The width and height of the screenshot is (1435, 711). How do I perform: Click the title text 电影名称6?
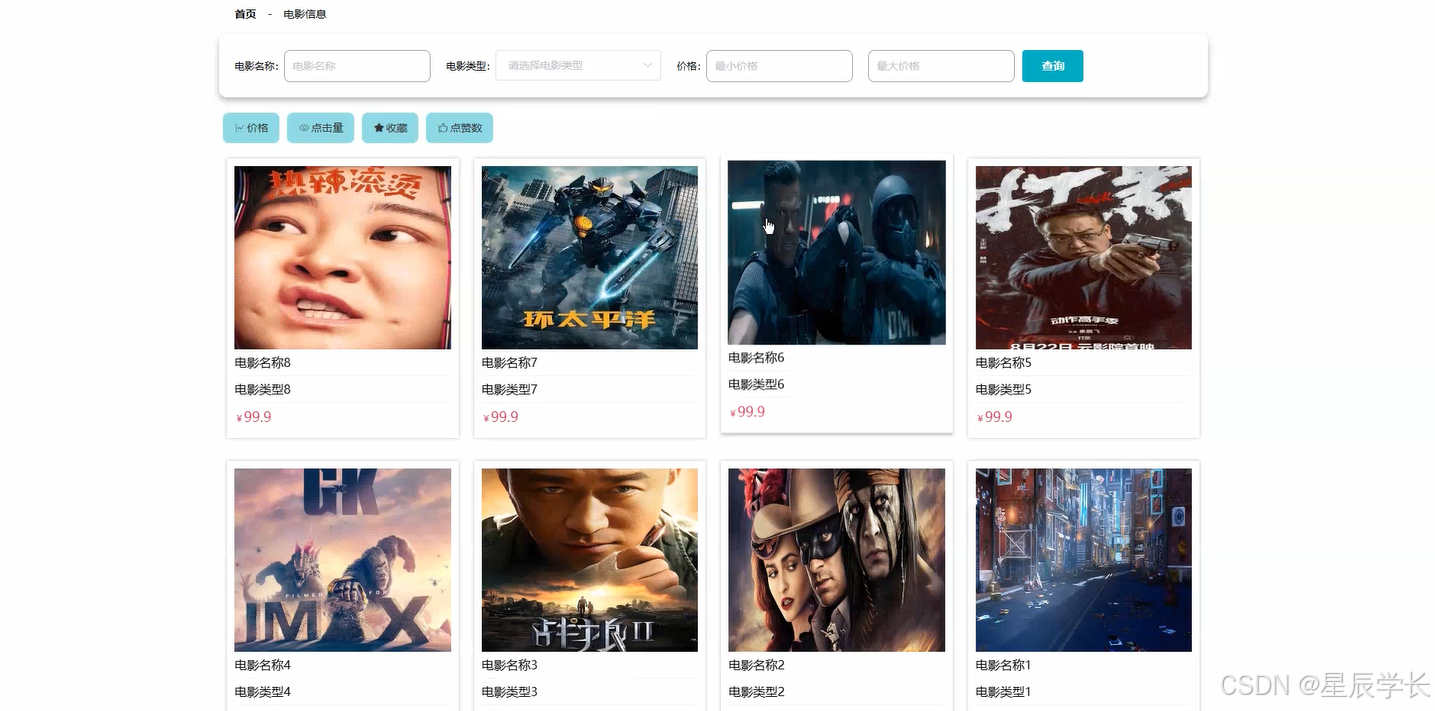757,358
